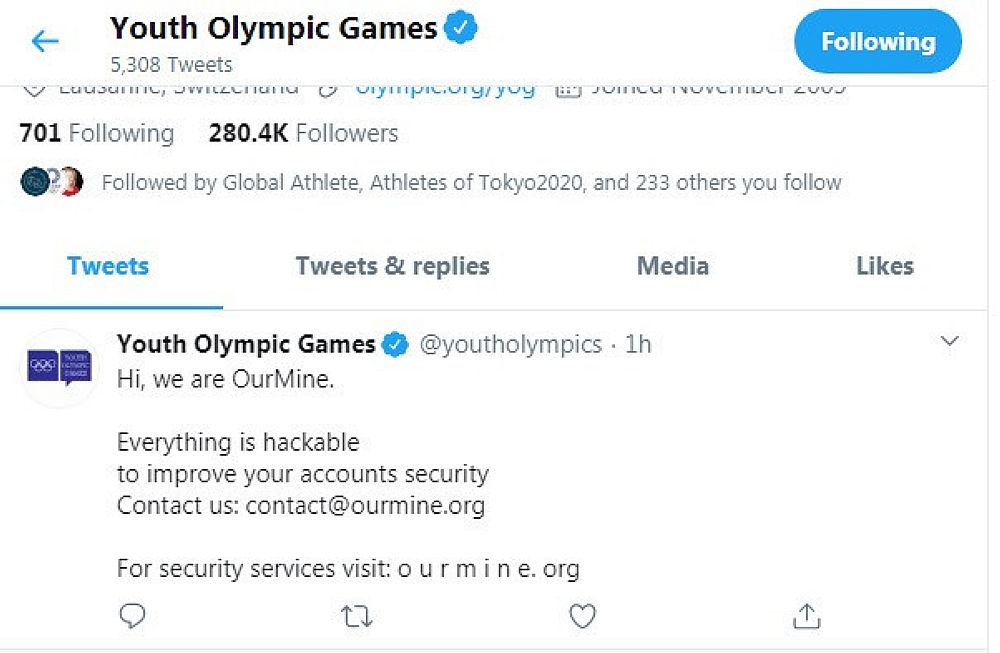Screen dimensions: 1000x653
Task: Like the tweet with heart icon
Action: [x=582, y=616]
